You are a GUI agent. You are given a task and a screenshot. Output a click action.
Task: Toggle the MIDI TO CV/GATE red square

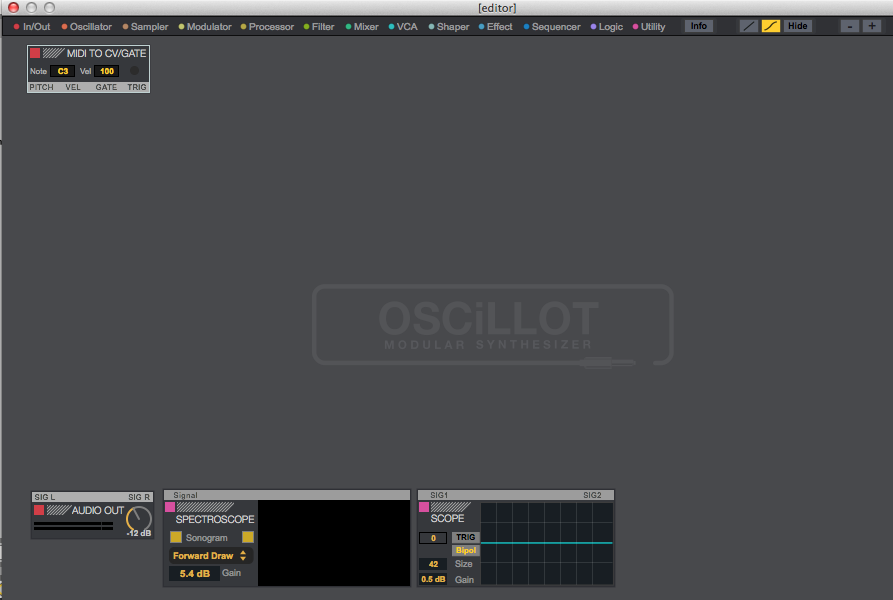coord(35,53)
